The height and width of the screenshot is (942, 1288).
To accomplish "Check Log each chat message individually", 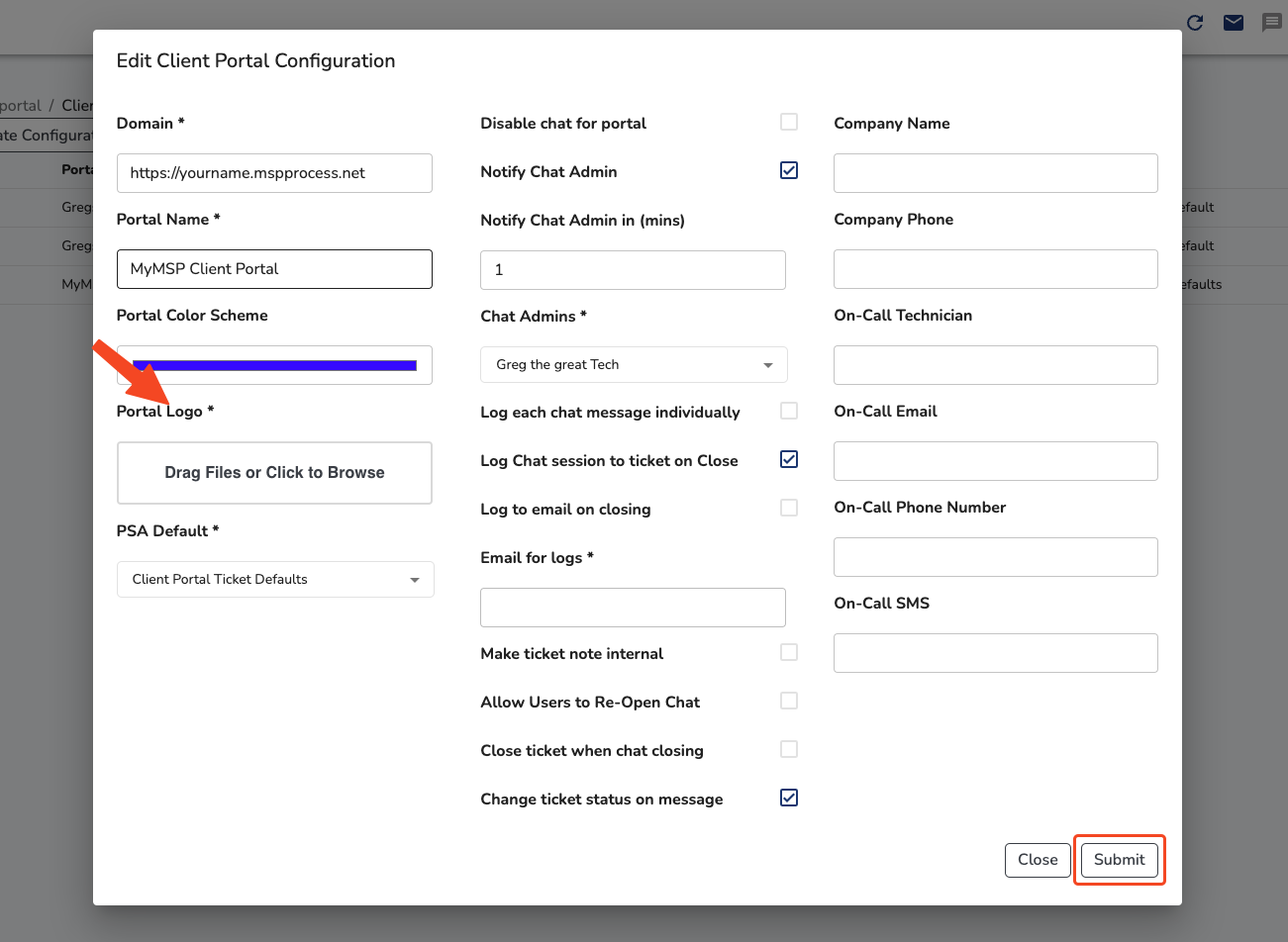I will tap(789, 410).
